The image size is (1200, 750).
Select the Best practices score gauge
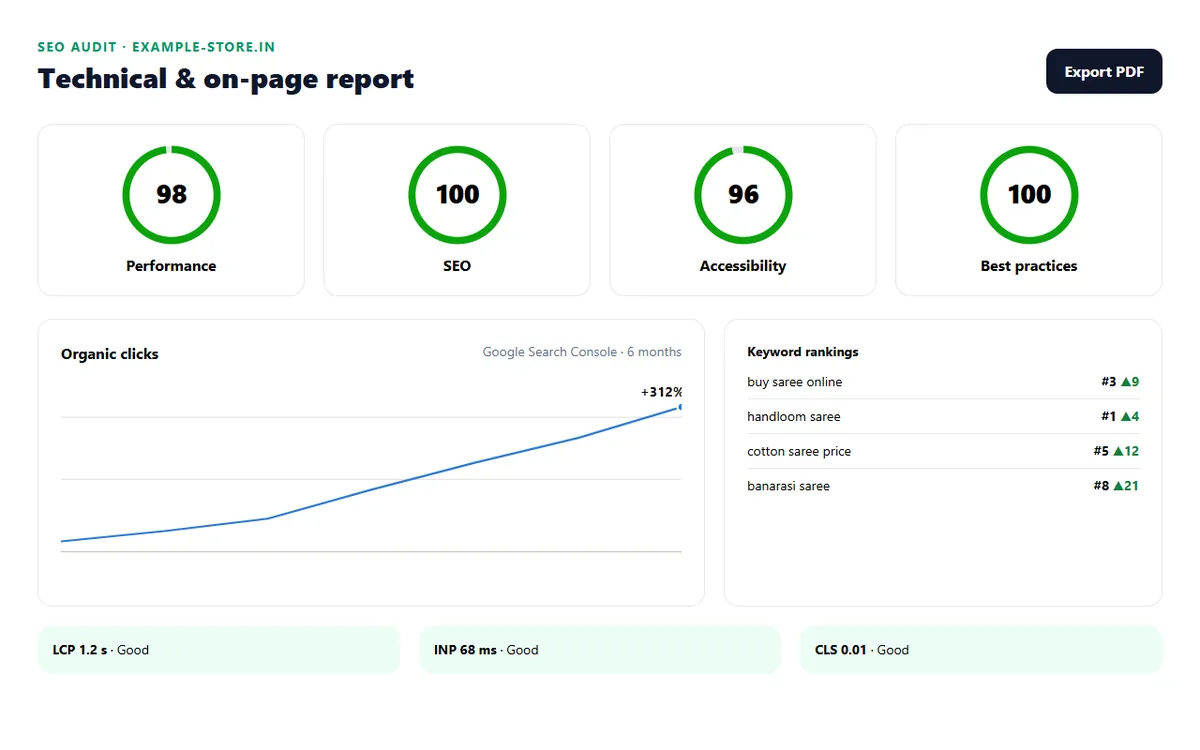[x=1029, y=194]
